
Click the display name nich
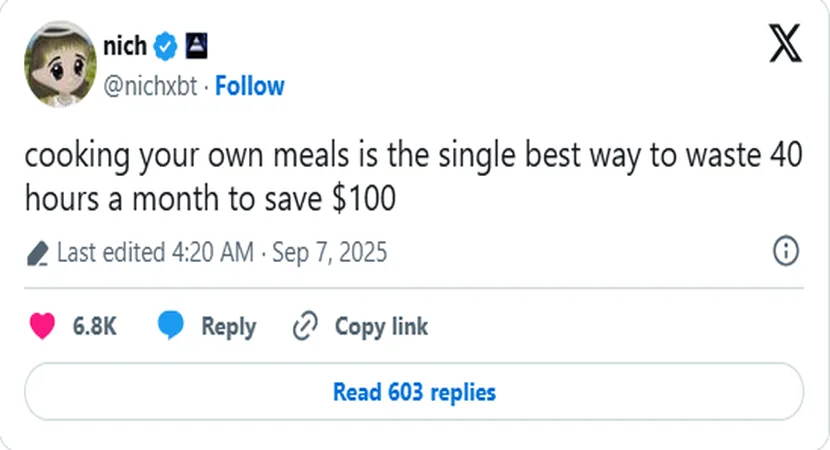pos(125,46)
